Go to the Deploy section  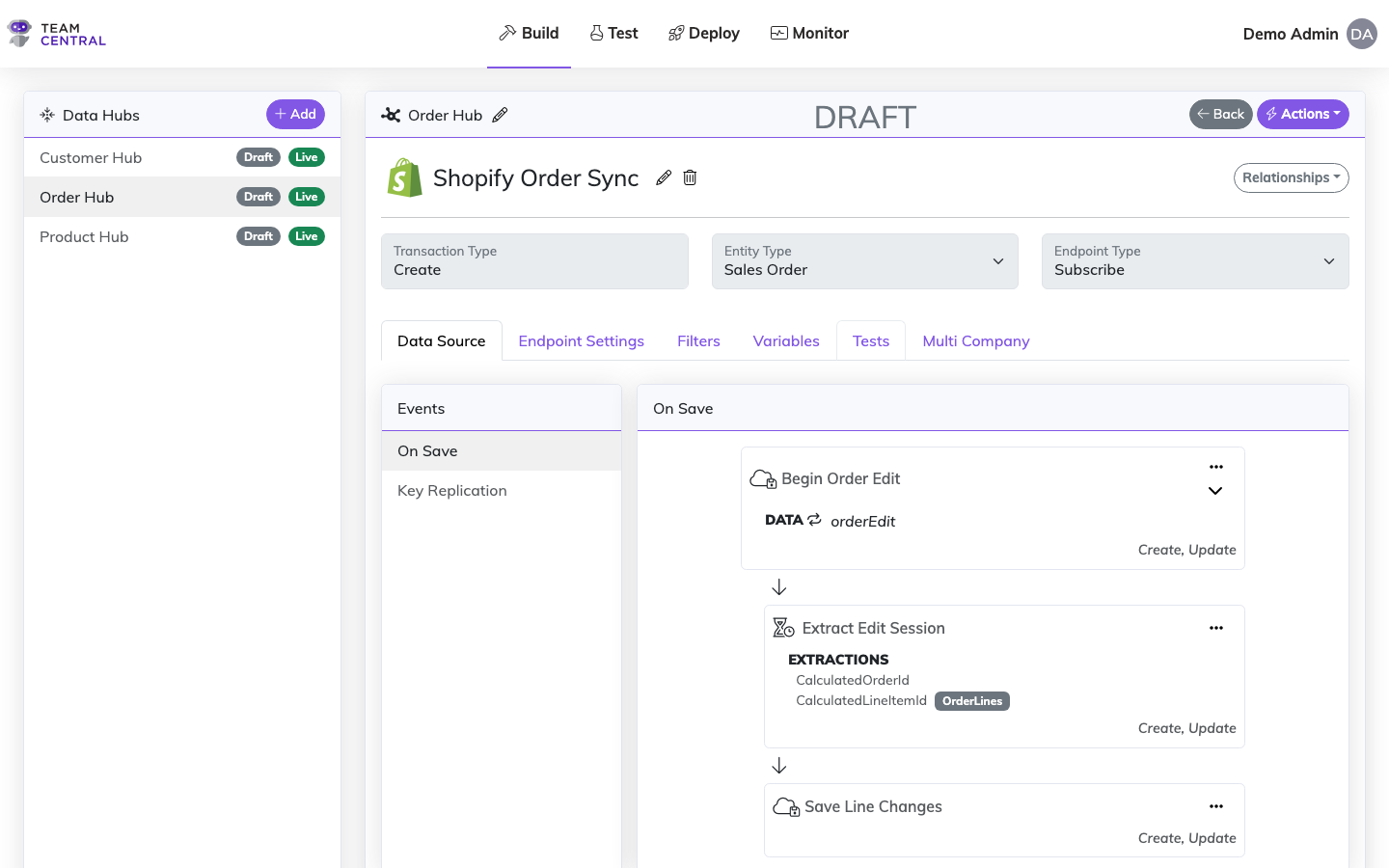(x=703, y=34)
